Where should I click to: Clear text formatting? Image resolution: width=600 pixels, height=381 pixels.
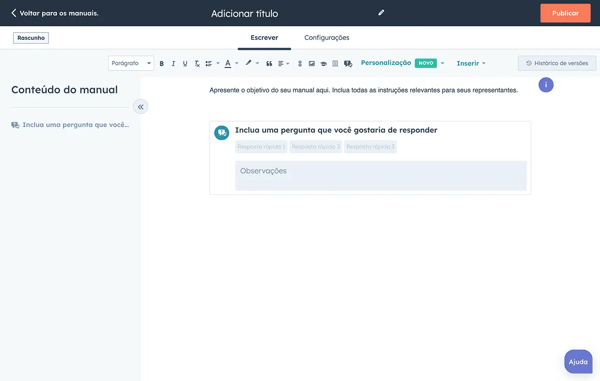(197, 64)
